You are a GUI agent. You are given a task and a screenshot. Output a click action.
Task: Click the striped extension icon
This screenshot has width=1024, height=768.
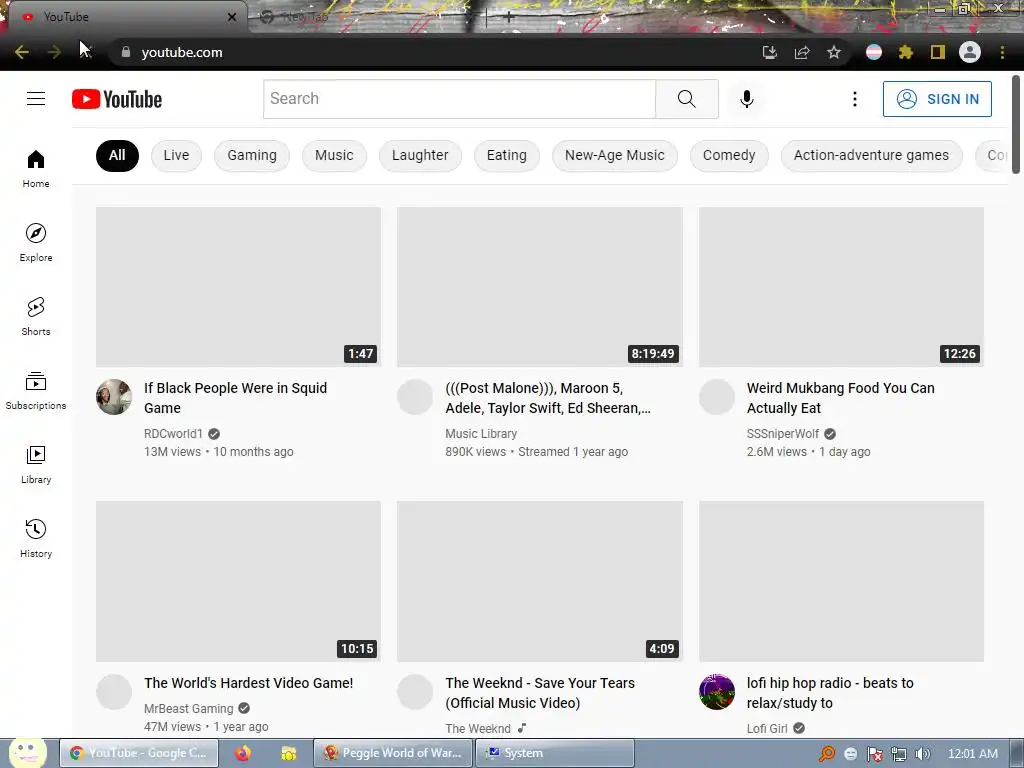click(x=874, y=52)
